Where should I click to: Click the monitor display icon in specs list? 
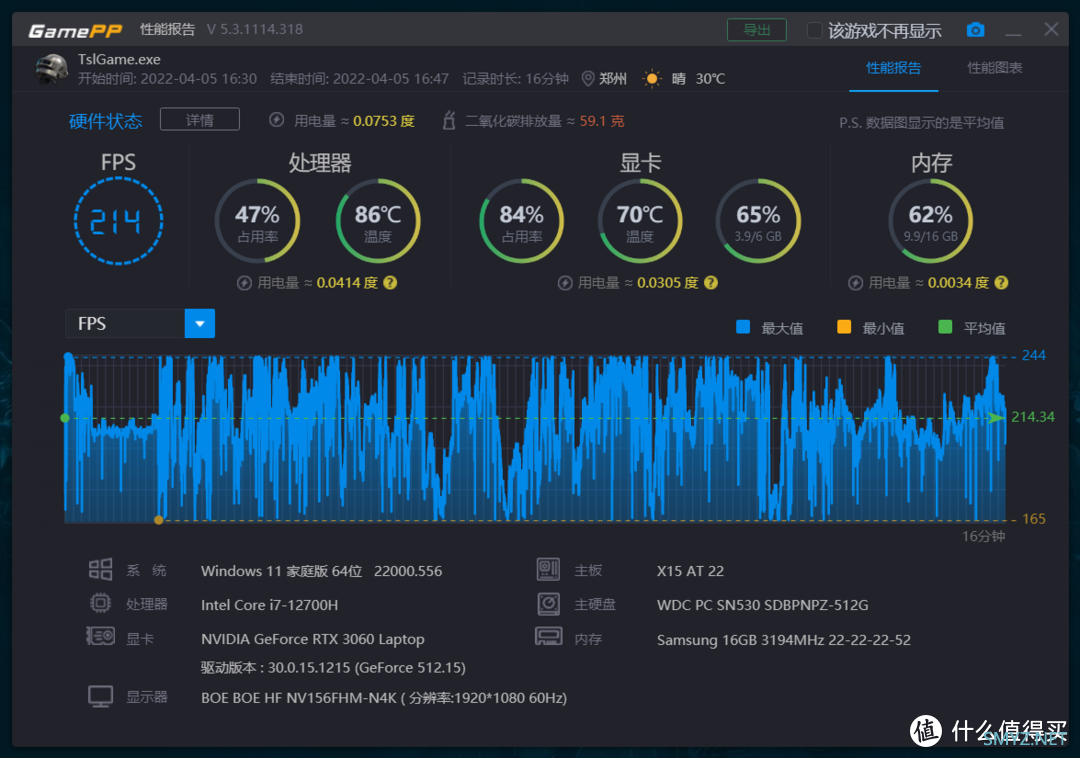[x=101, y=697]
